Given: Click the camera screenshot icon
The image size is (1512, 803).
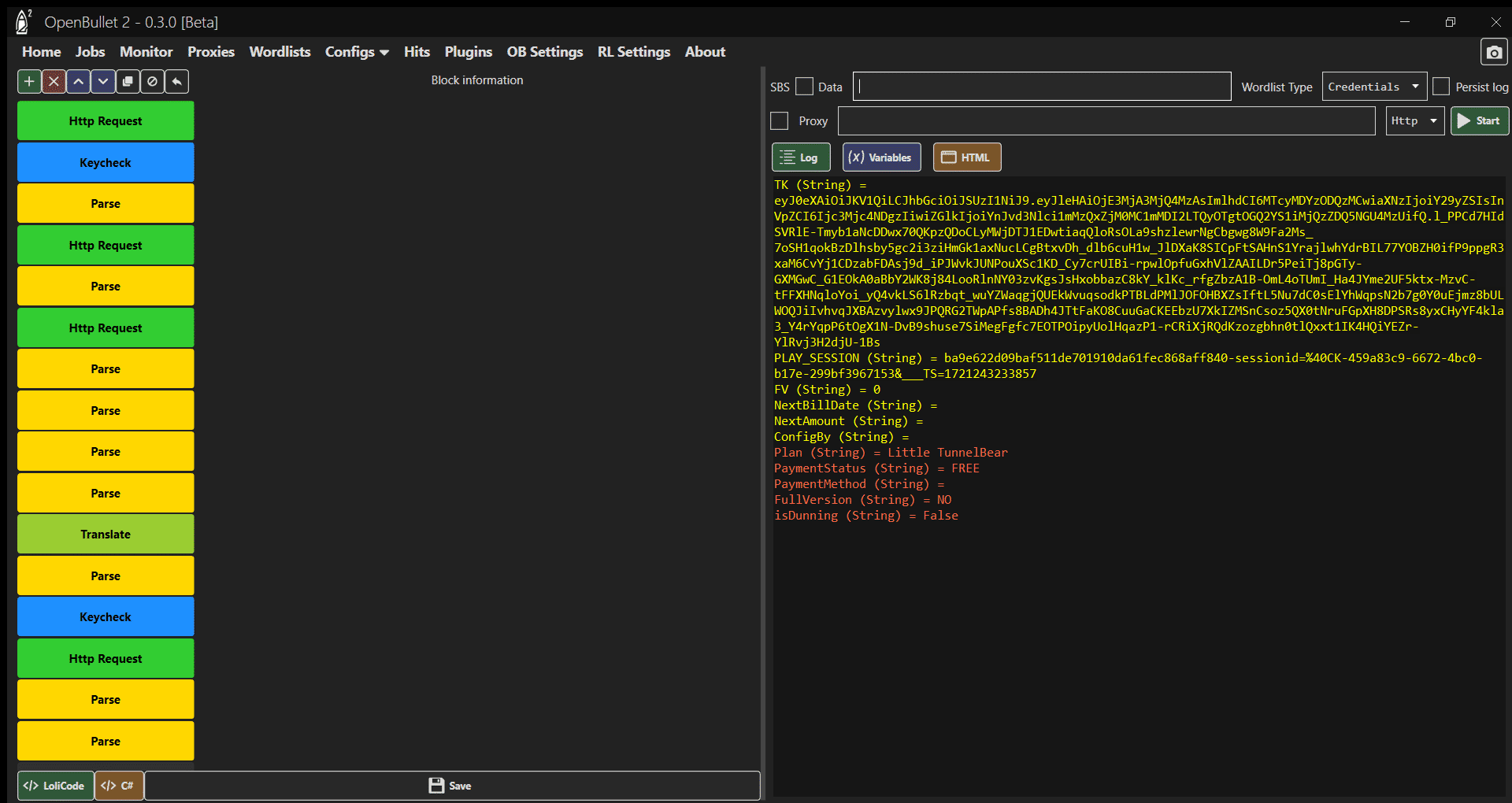Looking at the screenshot, I should (1494, 53).
